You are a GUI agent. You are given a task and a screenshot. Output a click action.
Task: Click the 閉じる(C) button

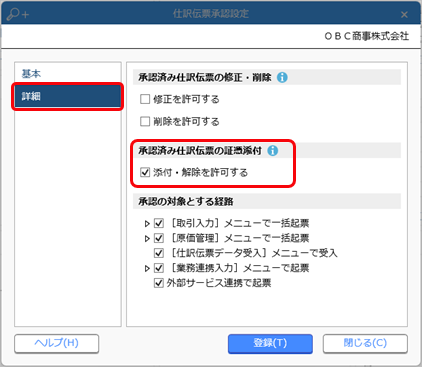click(365, 343)
